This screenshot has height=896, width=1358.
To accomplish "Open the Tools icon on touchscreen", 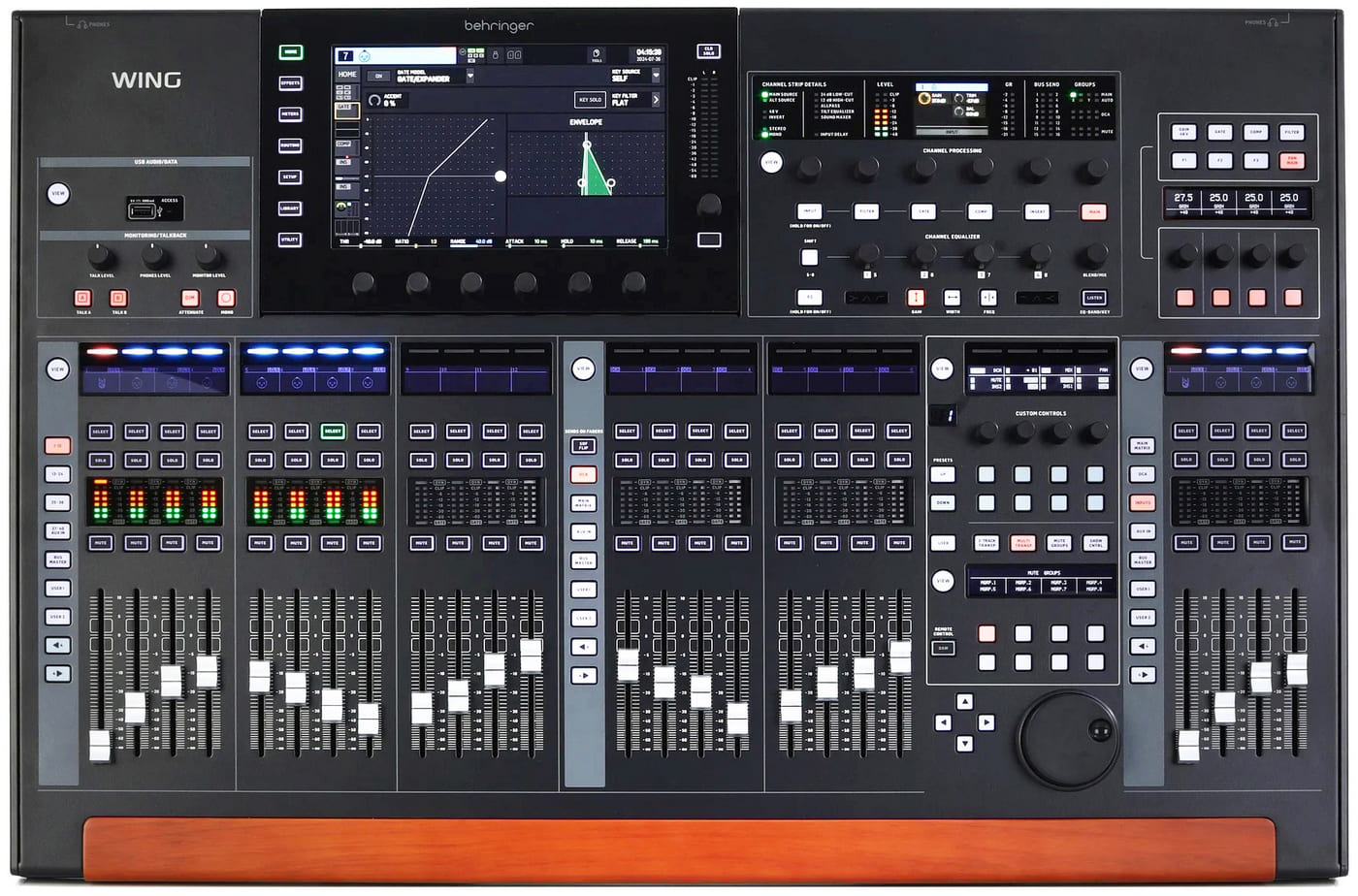I will click(x=597, y=55).
